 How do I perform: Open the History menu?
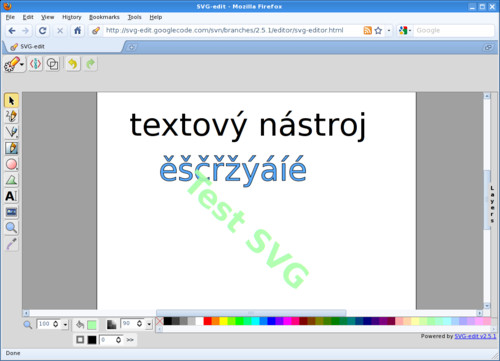(x=72, y=17)
